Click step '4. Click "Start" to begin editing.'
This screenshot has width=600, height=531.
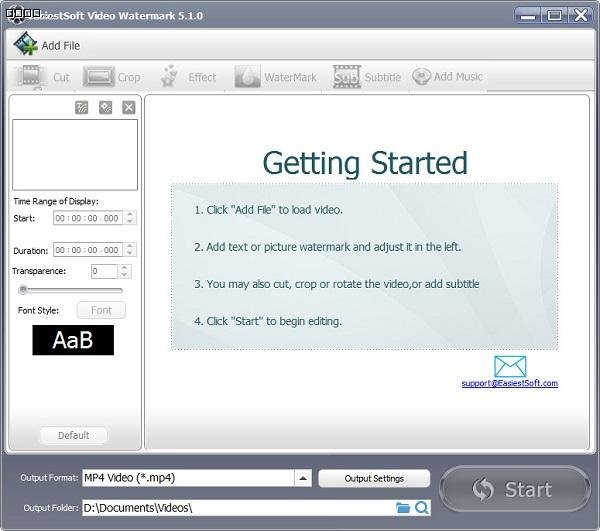[268, 321]
